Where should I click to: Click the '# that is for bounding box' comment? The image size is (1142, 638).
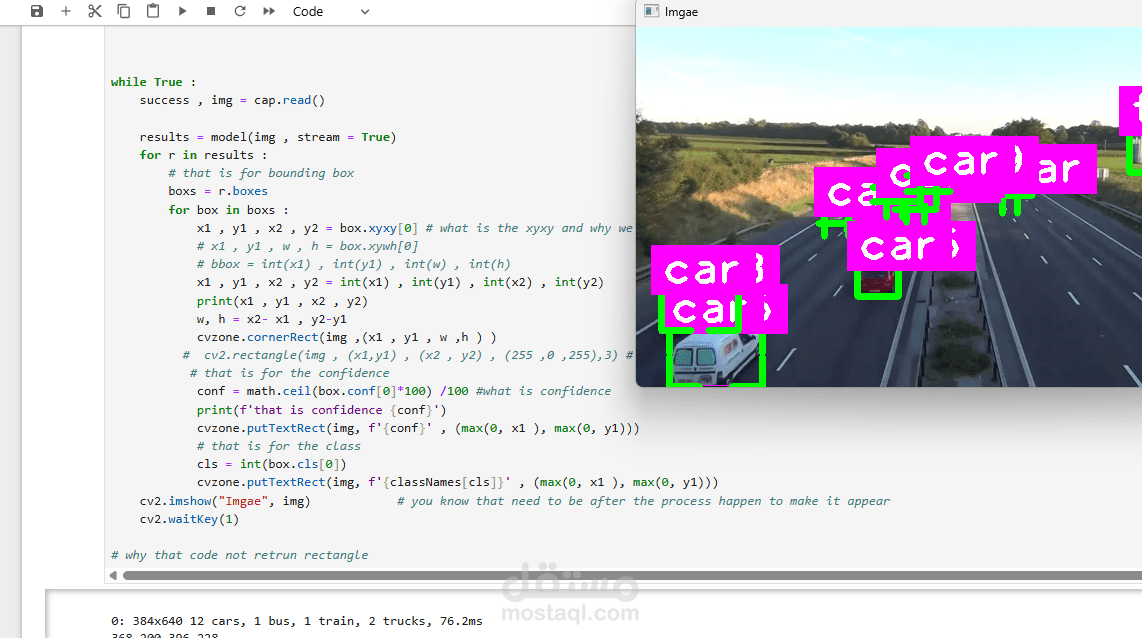tap(261, 173)
